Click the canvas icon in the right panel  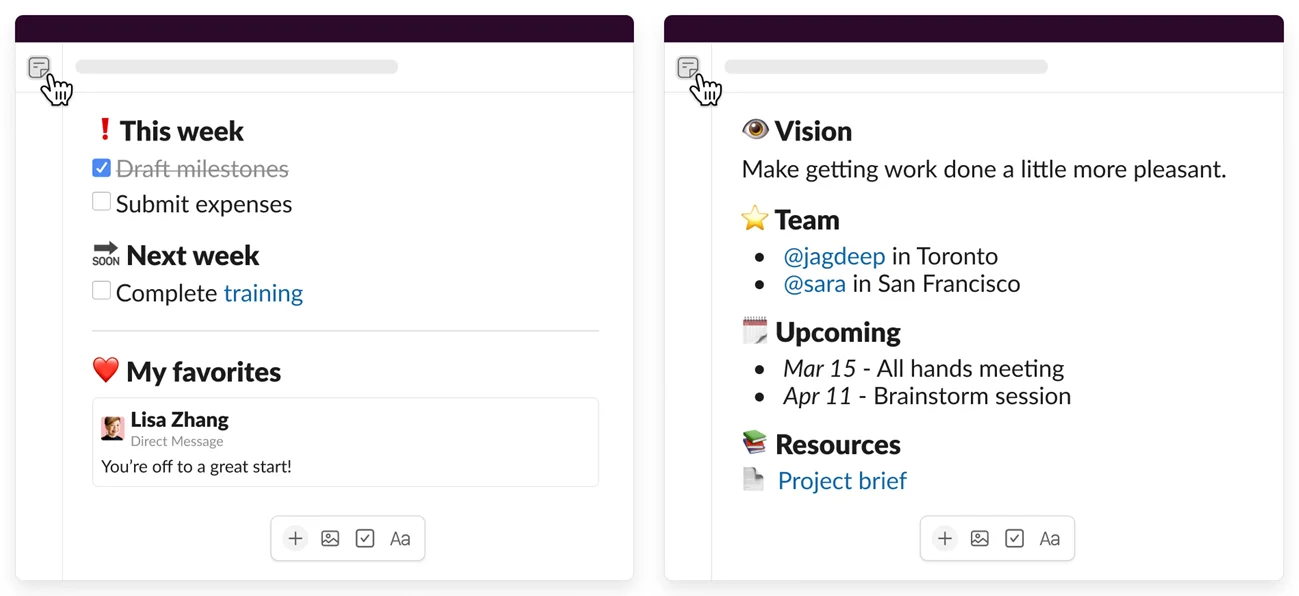coord(687,67)
